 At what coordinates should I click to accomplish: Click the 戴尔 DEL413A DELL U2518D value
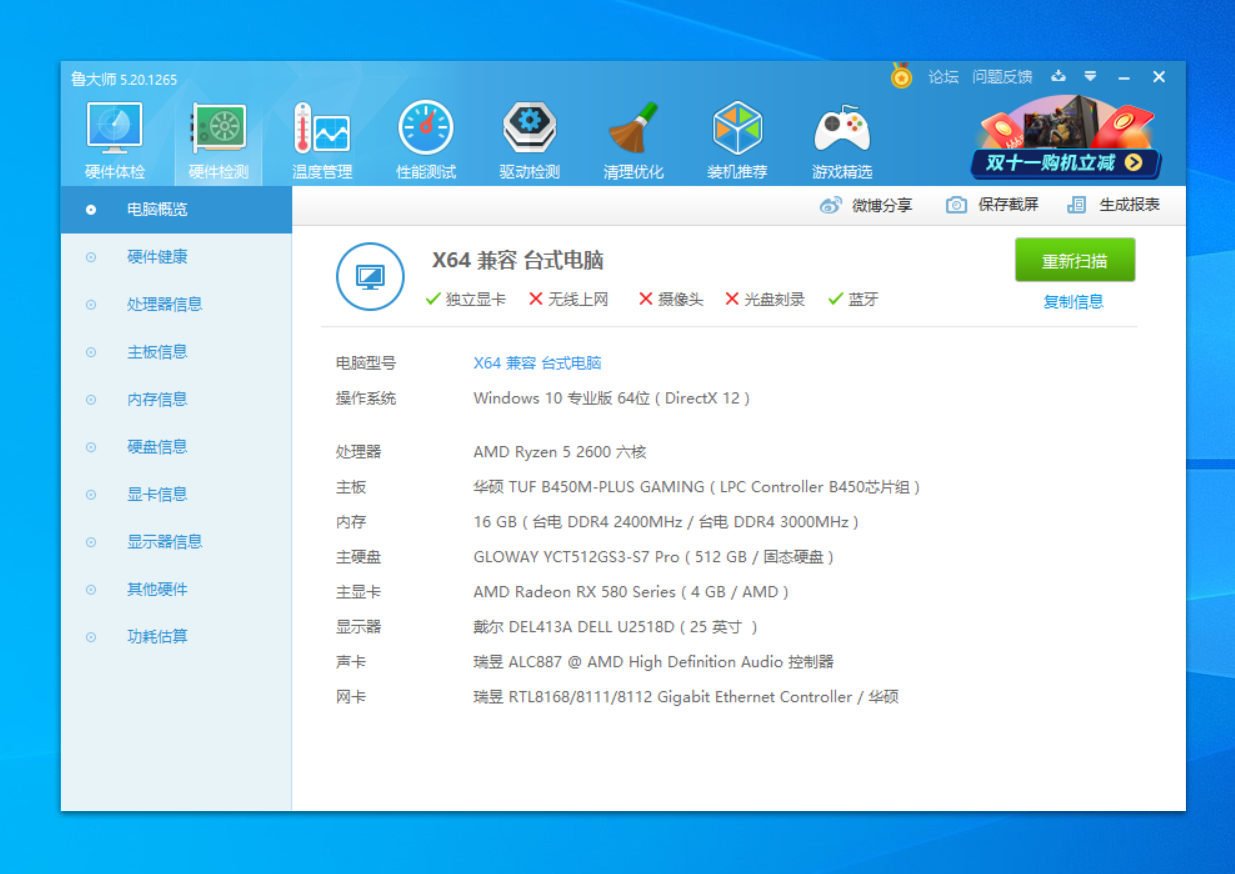coord(616,627)
